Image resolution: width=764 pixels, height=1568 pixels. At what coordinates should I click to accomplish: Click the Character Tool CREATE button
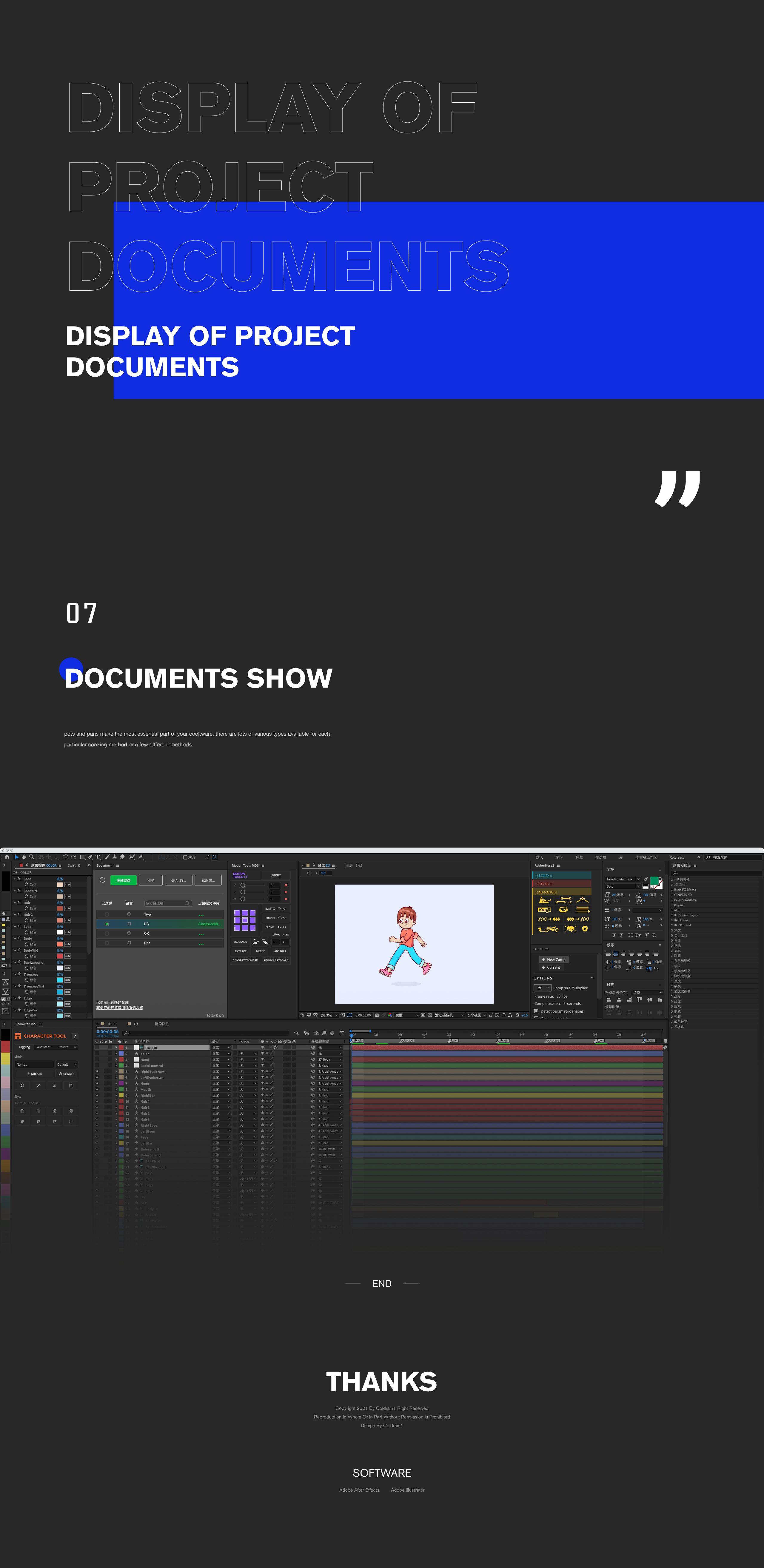35,1074
